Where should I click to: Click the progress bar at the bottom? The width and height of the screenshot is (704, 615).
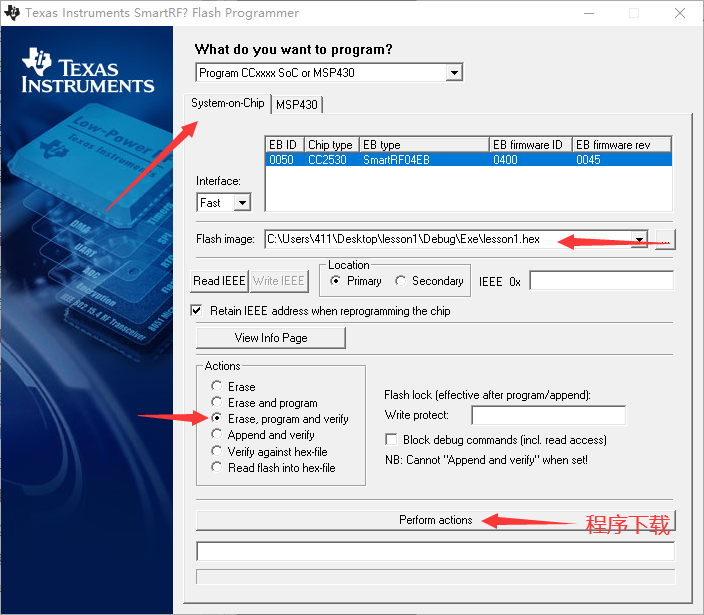(x=436, y=577)
